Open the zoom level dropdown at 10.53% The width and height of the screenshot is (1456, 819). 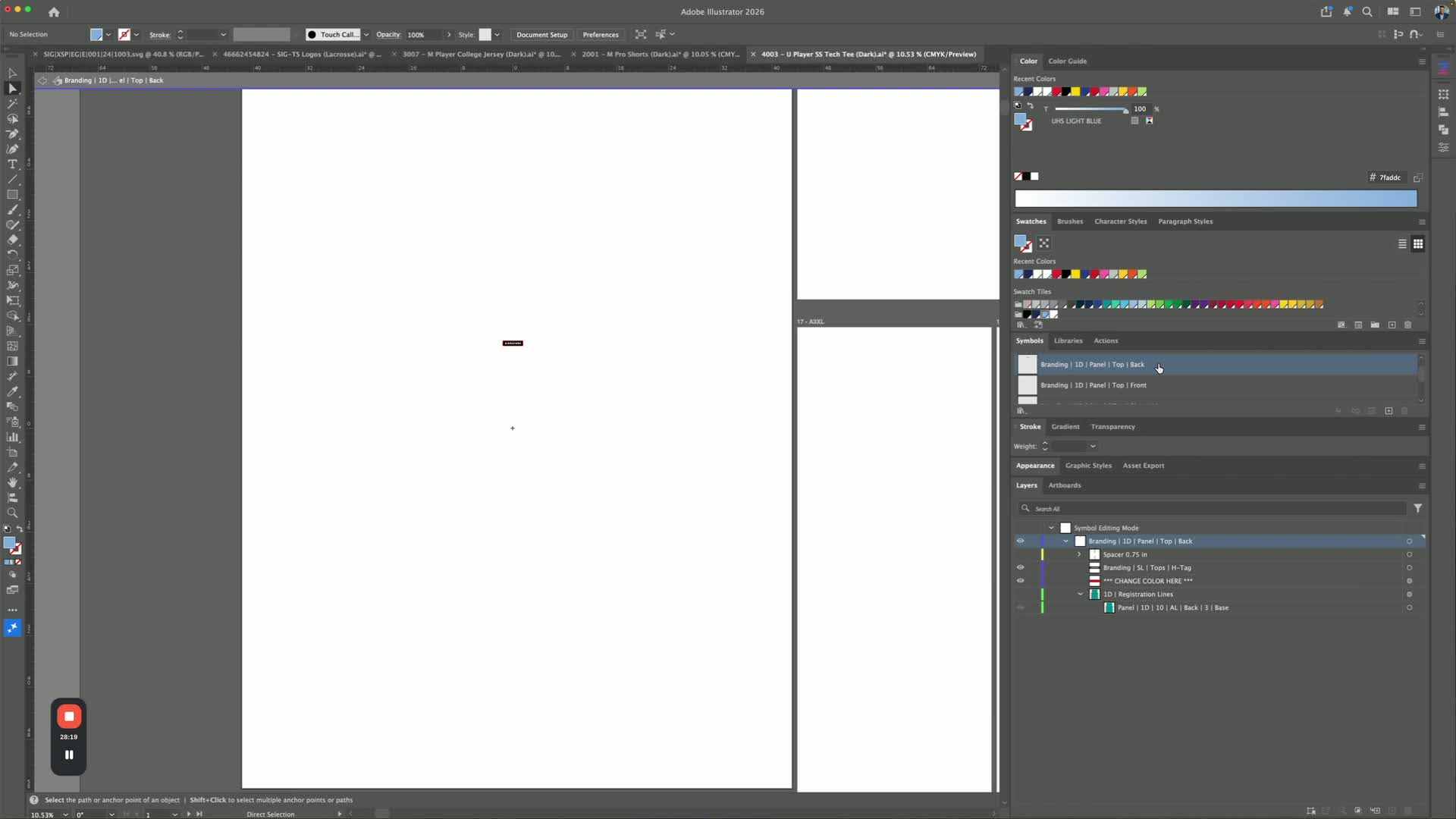tap(65, 814)
